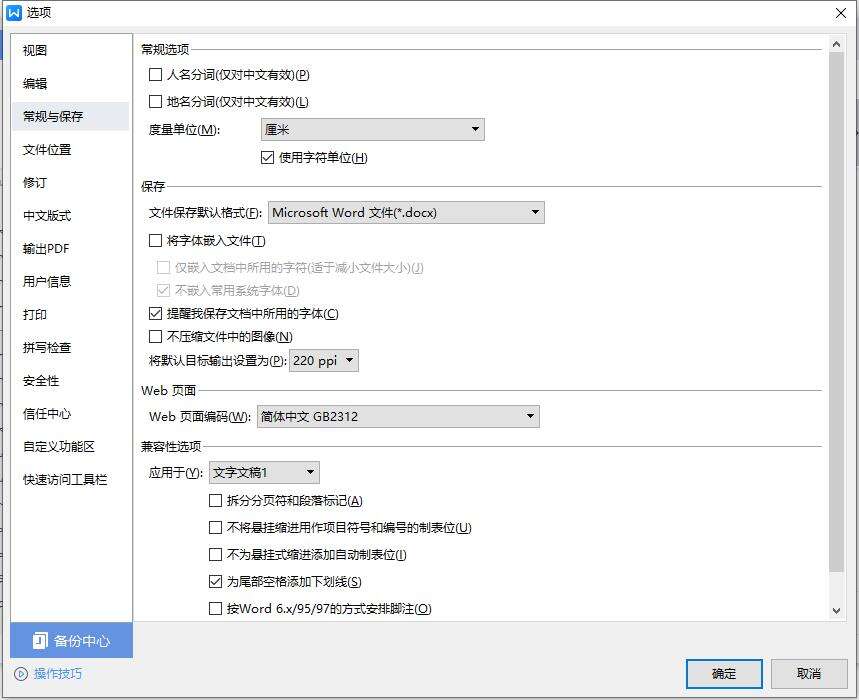Open the 输出PDF category

[x=70, y=249]
